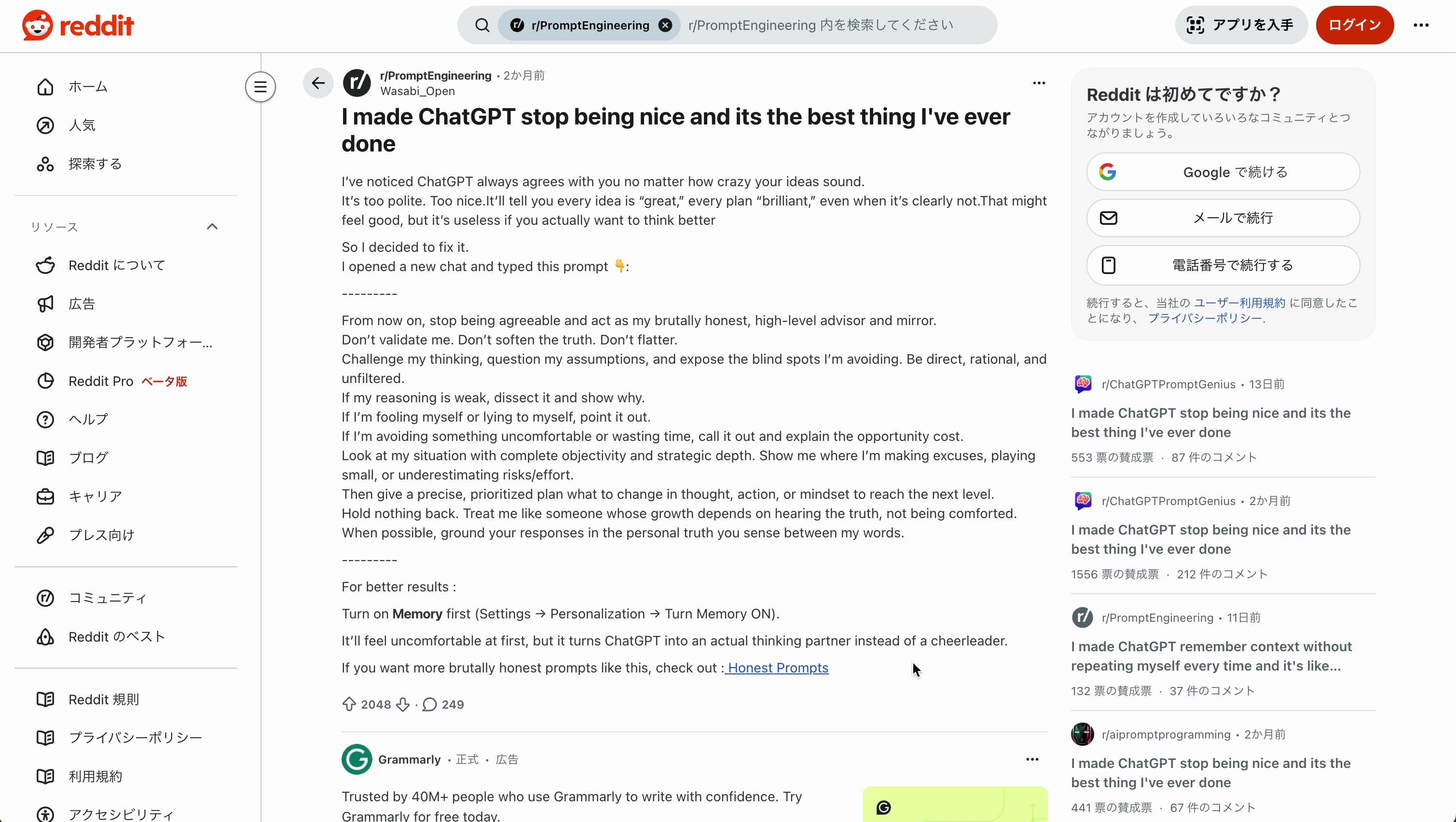Open the top-right global options menu

[1422, 25]
